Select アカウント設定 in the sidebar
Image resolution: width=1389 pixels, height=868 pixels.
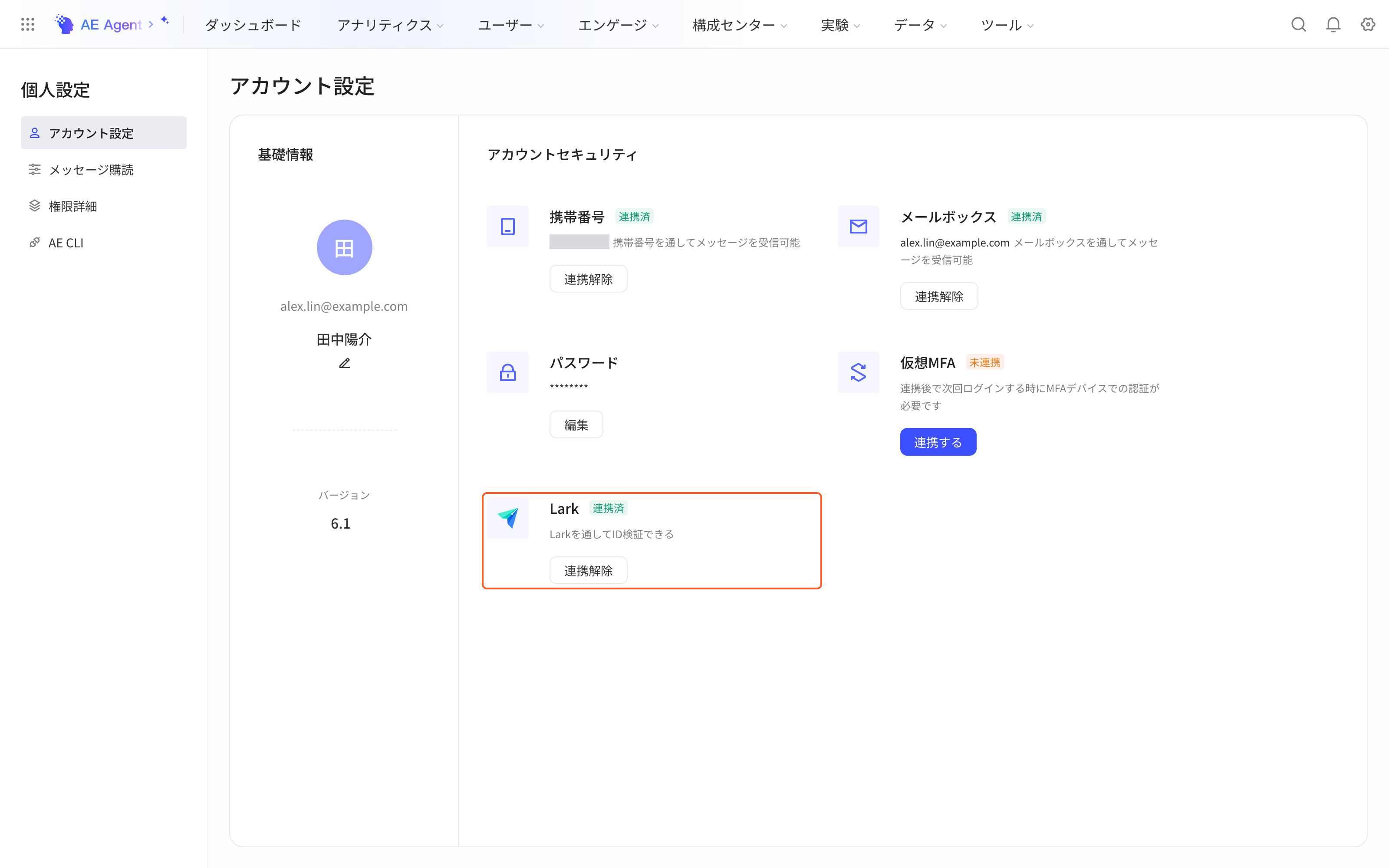coord(104,133)
